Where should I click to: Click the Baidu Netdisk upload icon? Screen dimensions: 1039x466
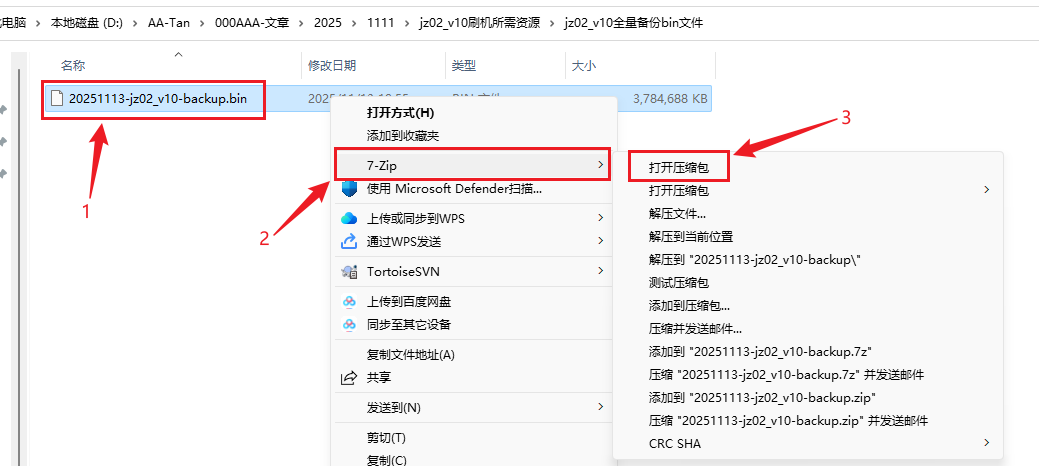tap(349, 301)
